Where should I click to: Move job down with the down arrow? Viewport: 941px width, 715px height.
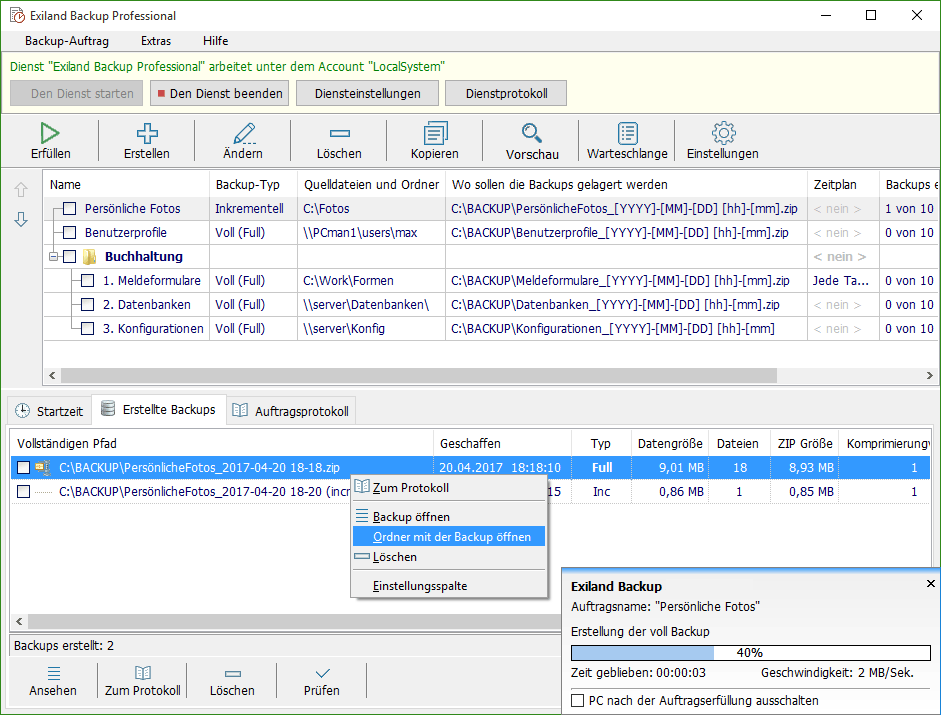click(21, 219)
